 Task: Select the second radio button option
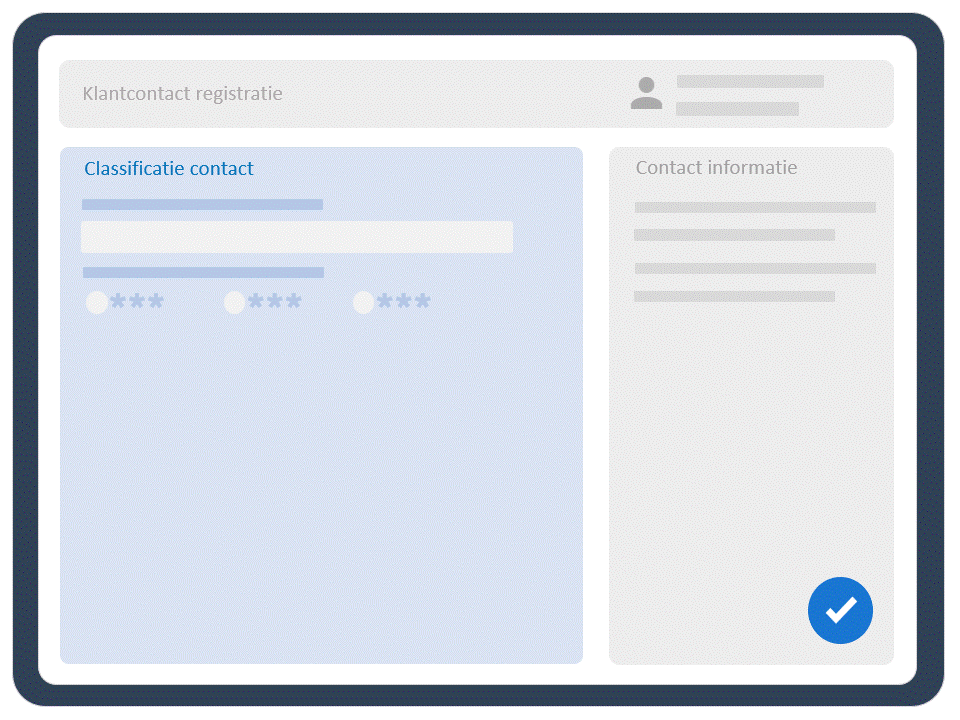tap(234, 302)
